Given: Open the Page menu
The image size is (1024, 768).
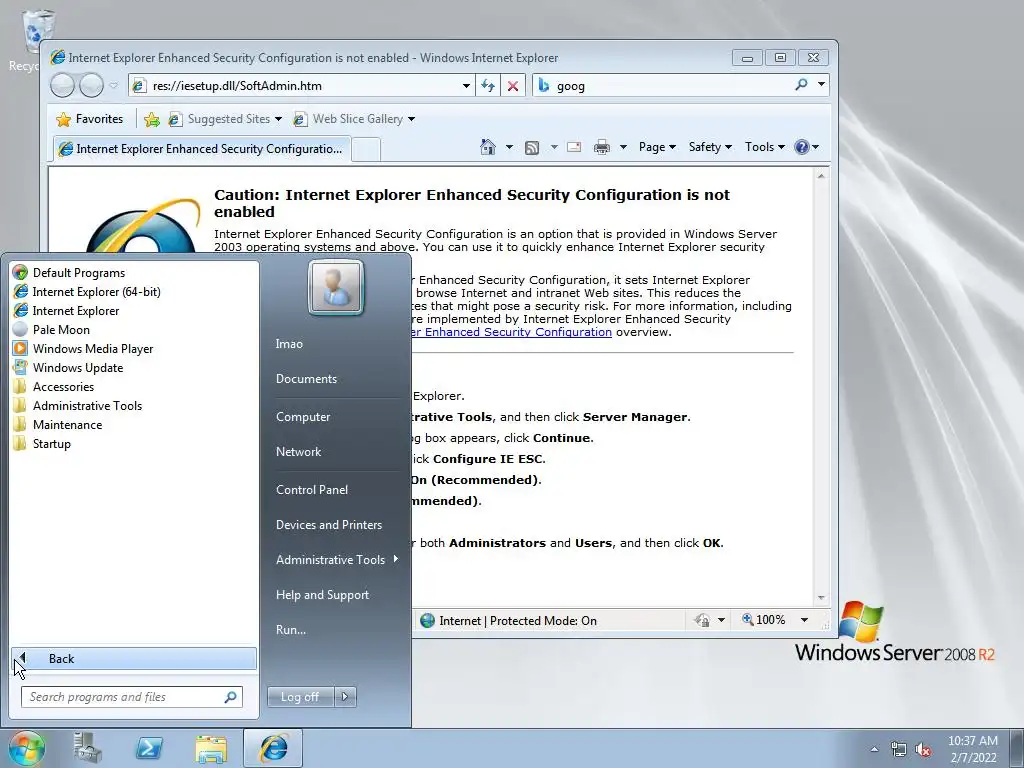Looking at the screenshot, I should (657, 147).
